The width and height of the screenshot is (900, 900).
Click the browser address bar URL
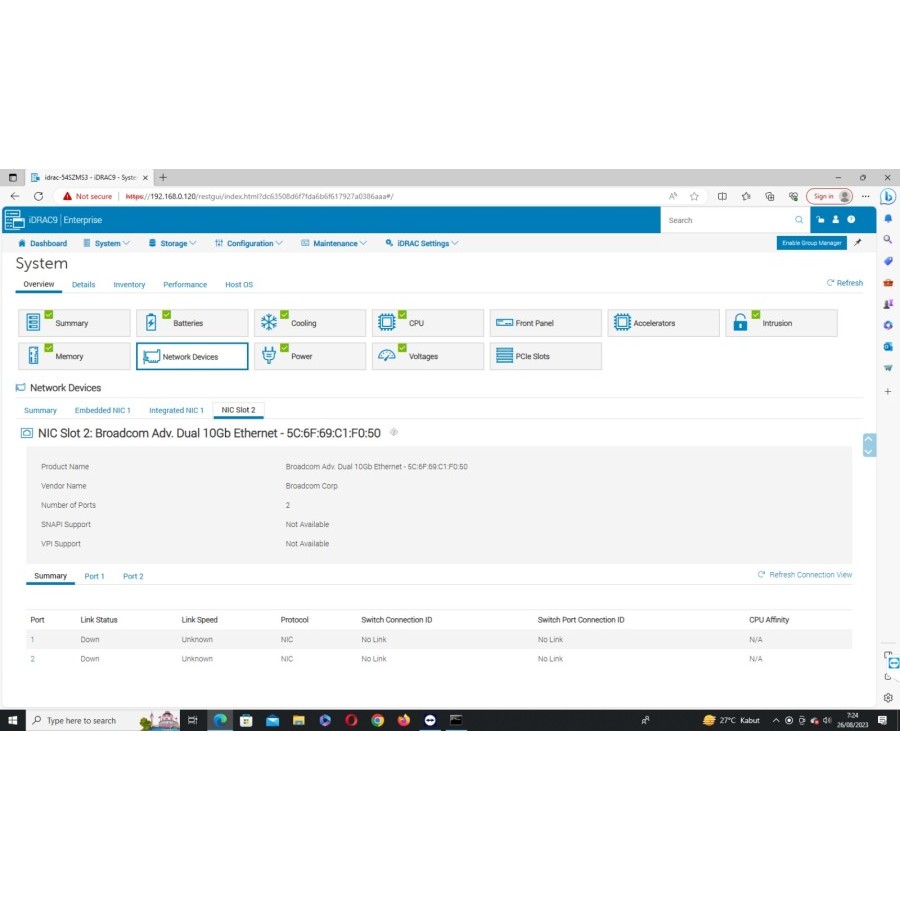259,196
